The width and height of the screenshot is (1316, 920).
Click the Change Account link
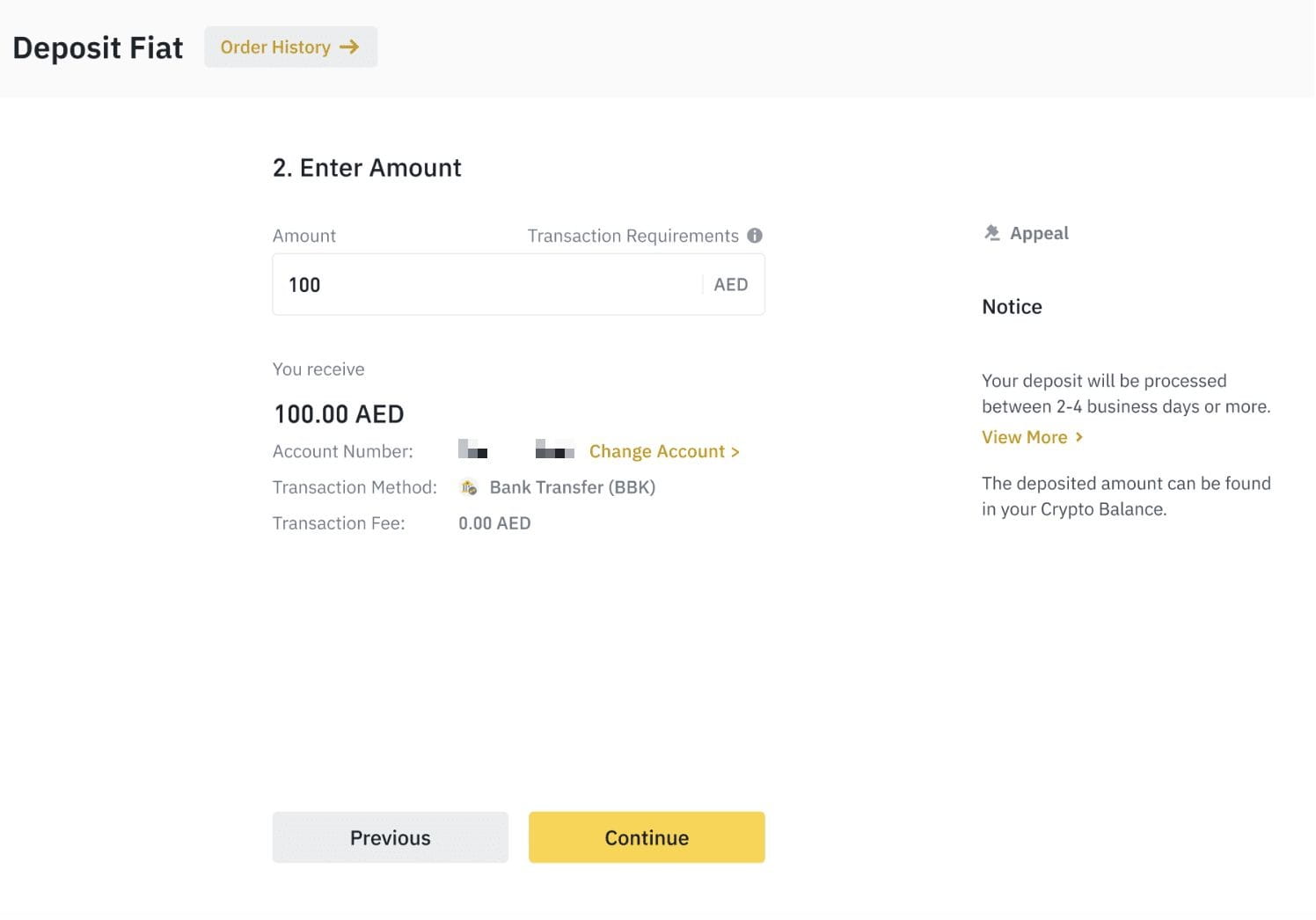click(x=657, y=452)
